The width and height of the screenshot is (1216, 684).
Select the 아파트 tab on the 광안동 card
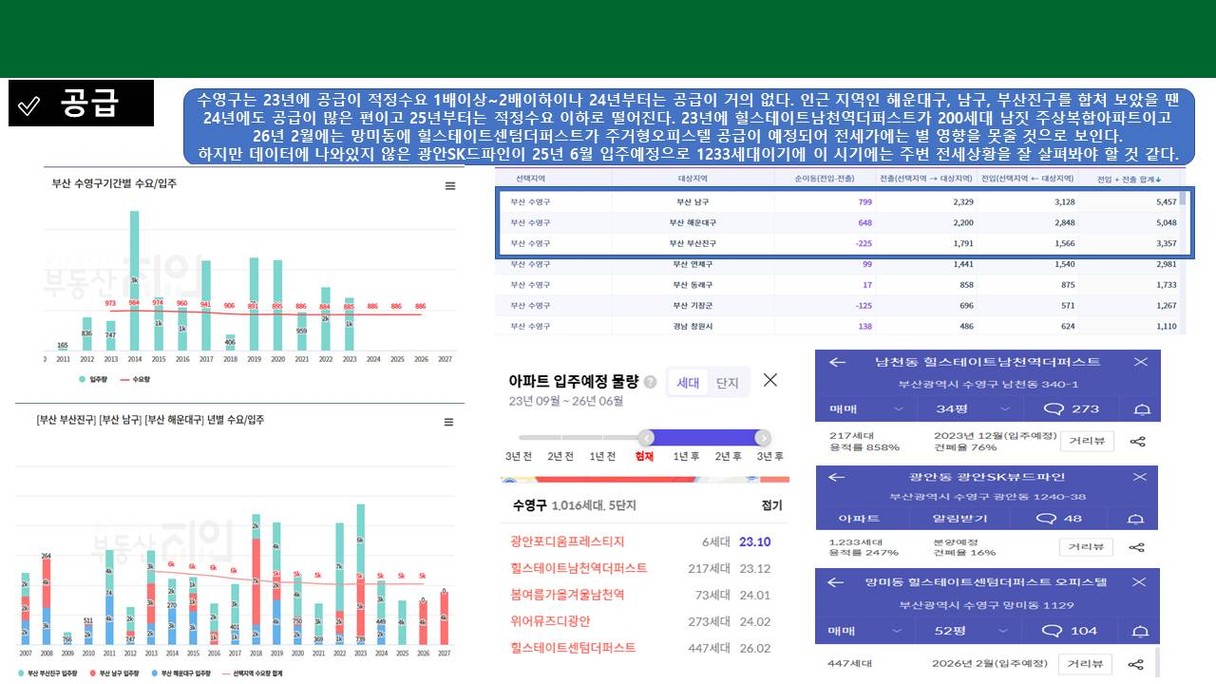(860, 519)
